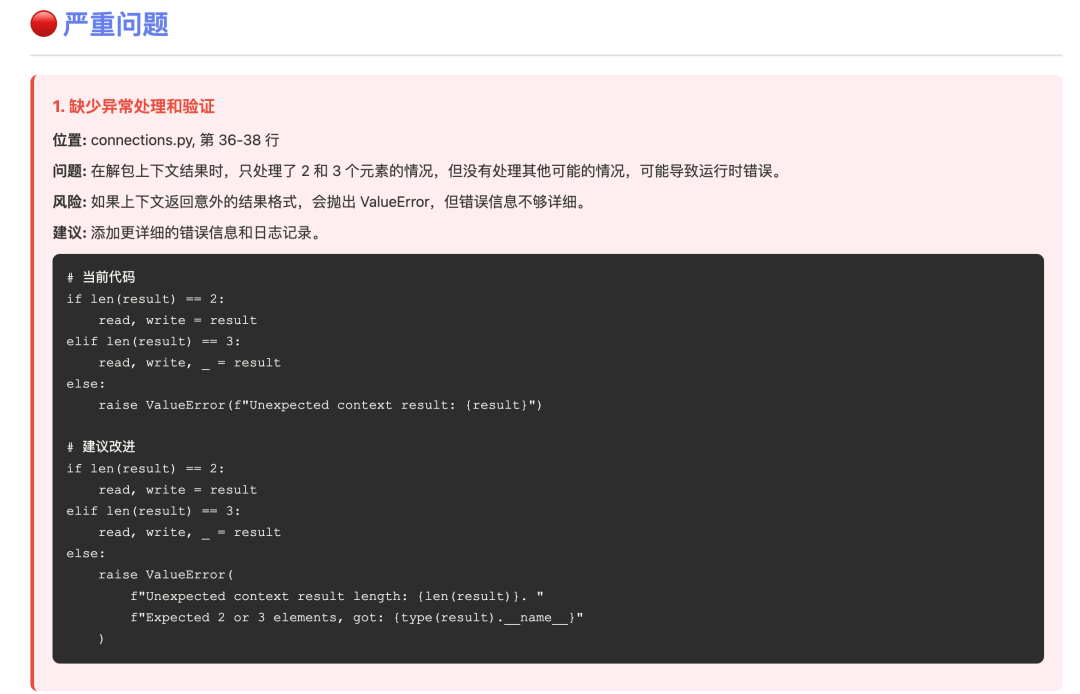Click the connections.py file location text
Viewport: 1080px width, 694px height.
[185, 139]
